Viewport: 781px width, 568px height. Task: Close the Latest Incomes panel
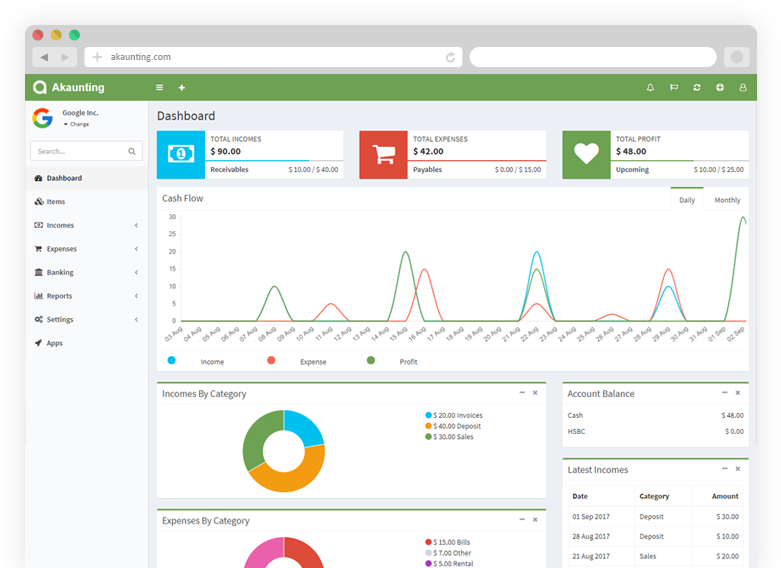coord(738,469)
